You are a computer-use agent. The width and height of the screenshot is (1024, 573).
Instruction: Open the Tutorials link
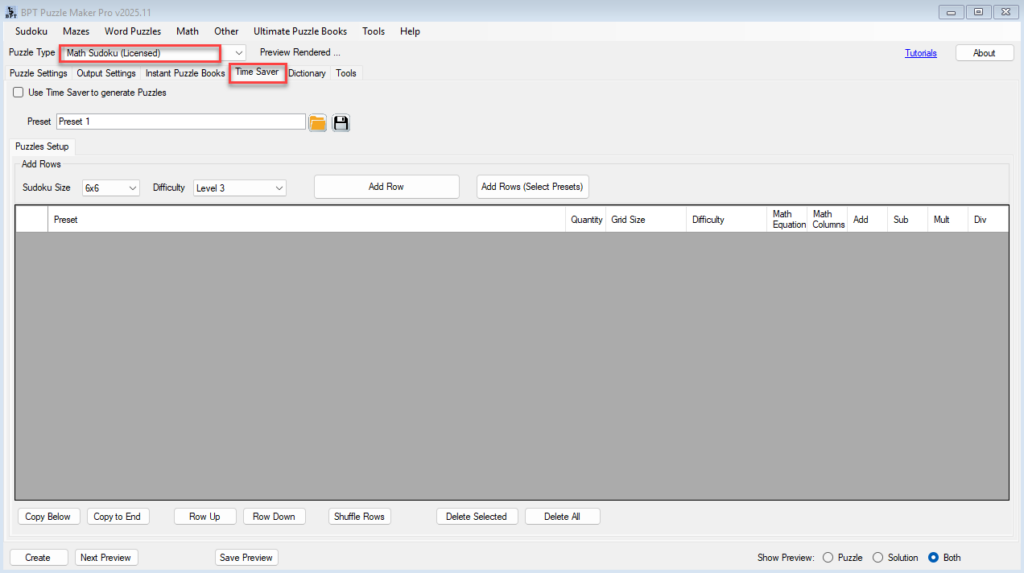(x=920, y=53)
